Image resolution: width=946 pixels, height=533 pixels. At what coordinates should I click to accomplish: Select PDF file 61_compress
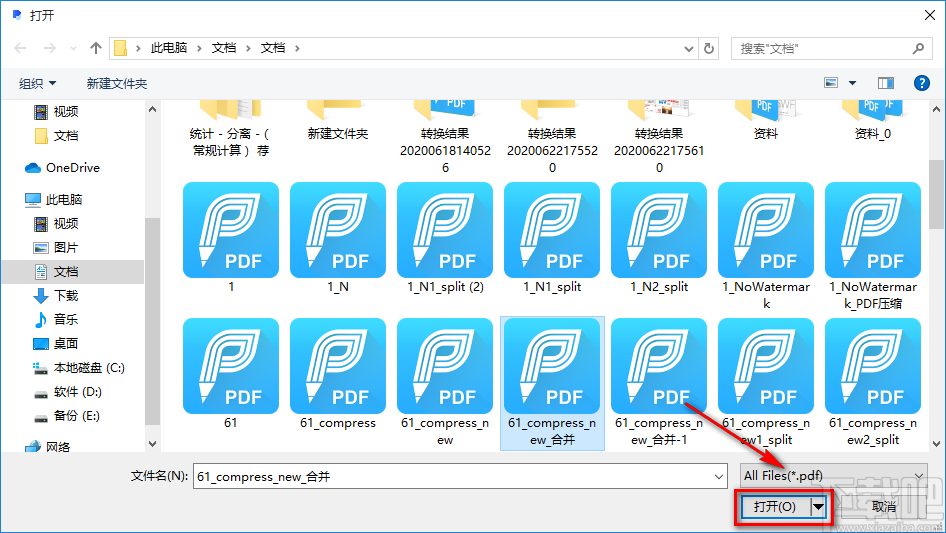coord(338,374)
